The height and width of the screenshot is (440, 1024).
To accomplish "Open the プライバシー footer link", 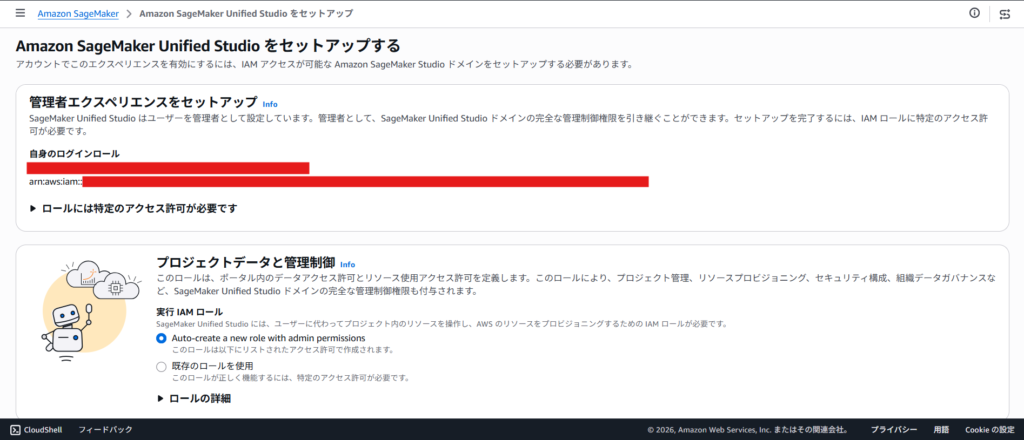I will (x=893, y=430).
